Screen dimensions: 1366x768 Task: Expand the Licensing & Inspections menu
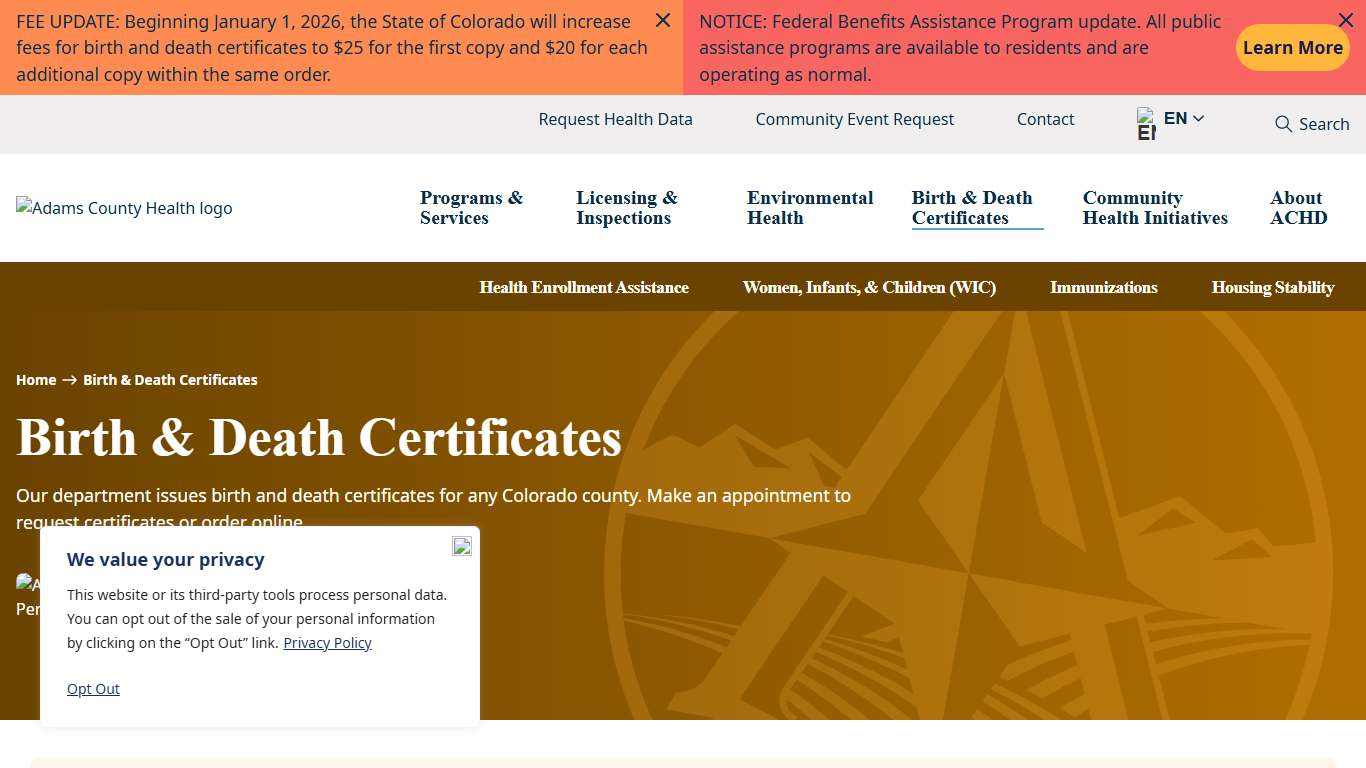coord(626,208)
